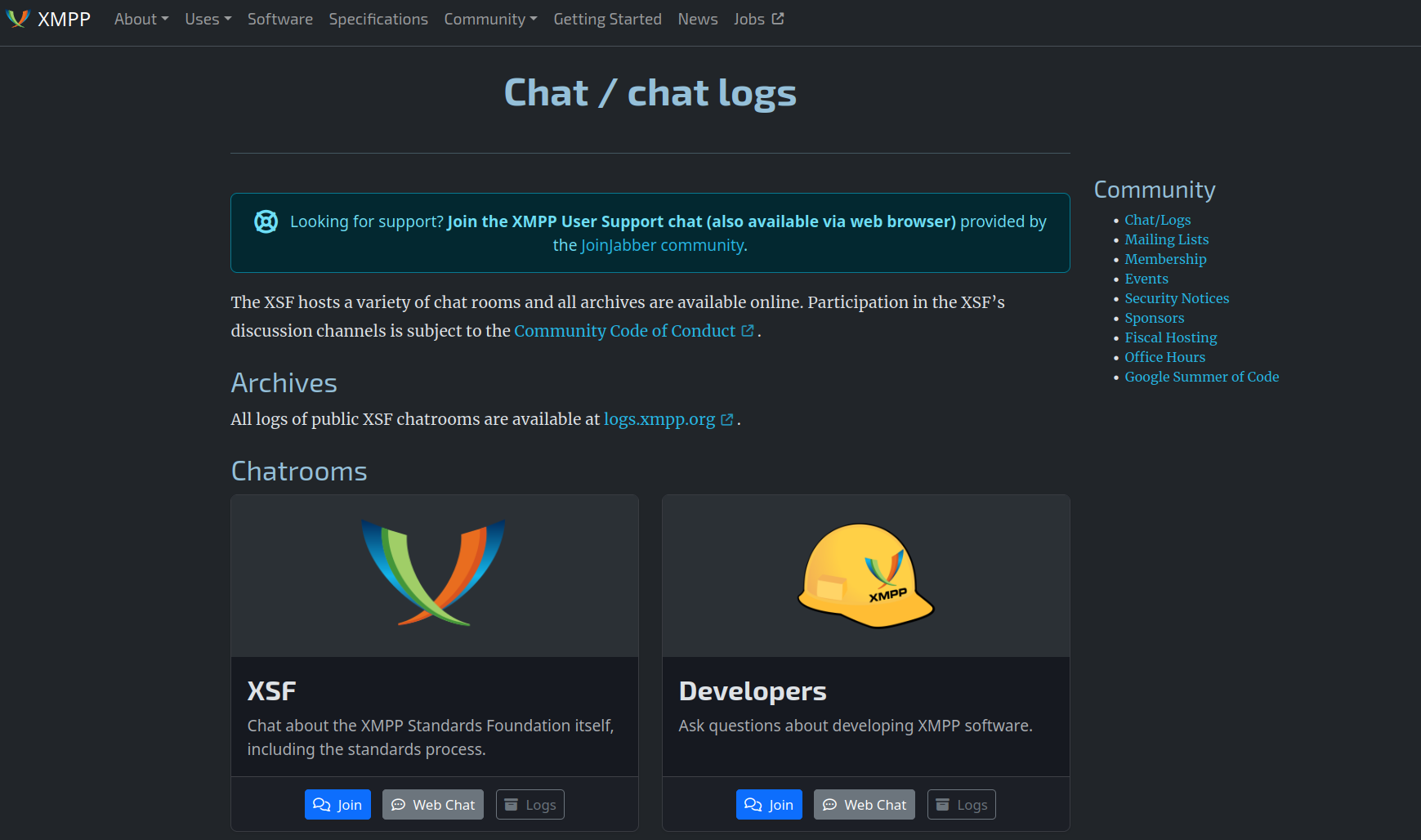The height and width of the screenshot is (840, 1421).
Task: Click speech bubble icon on Developers Web Chat
Action: (829, 805)
